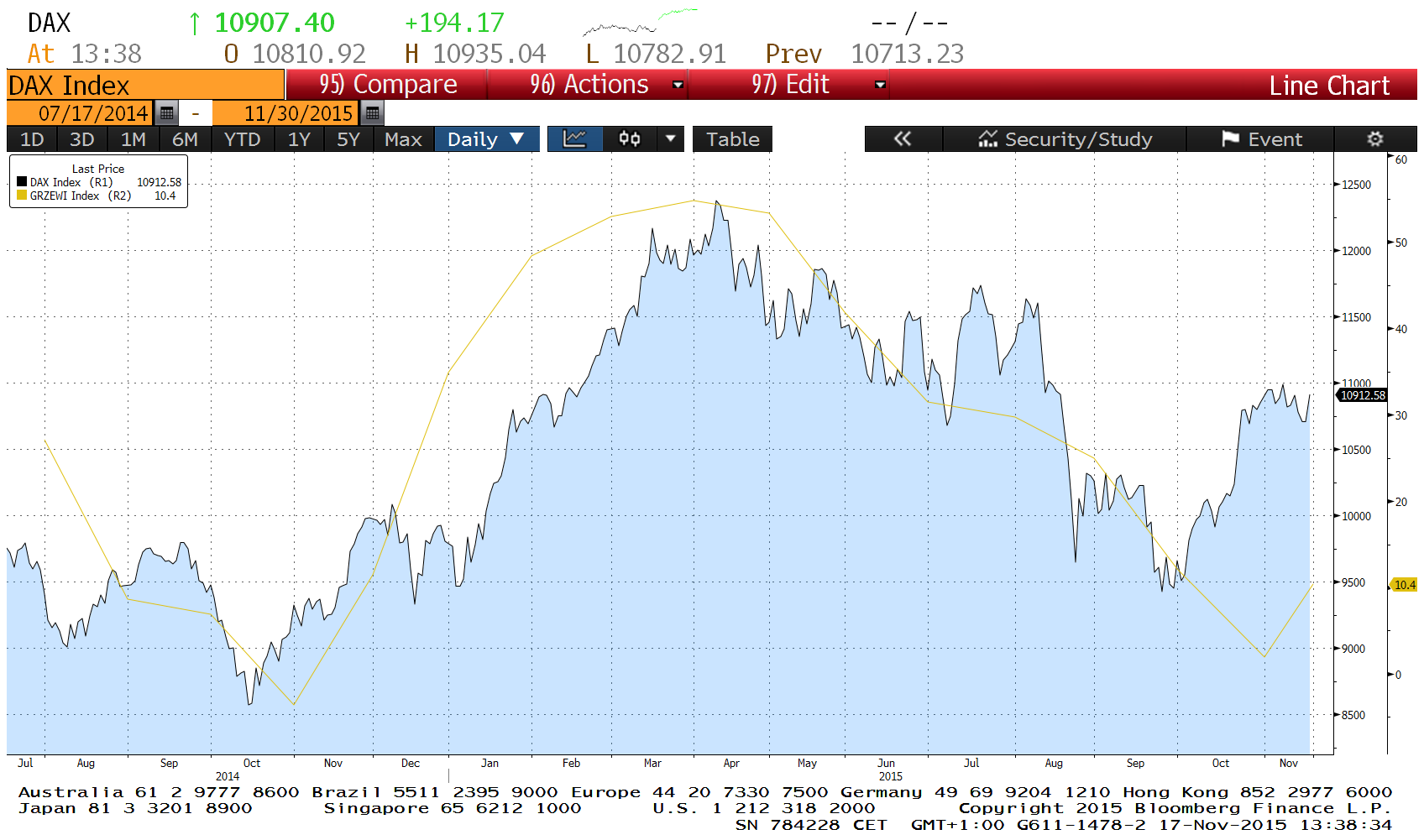Click the green up-arrow price indicator
The height and width of the screenshot is (840, 1424).
(195, 23)
